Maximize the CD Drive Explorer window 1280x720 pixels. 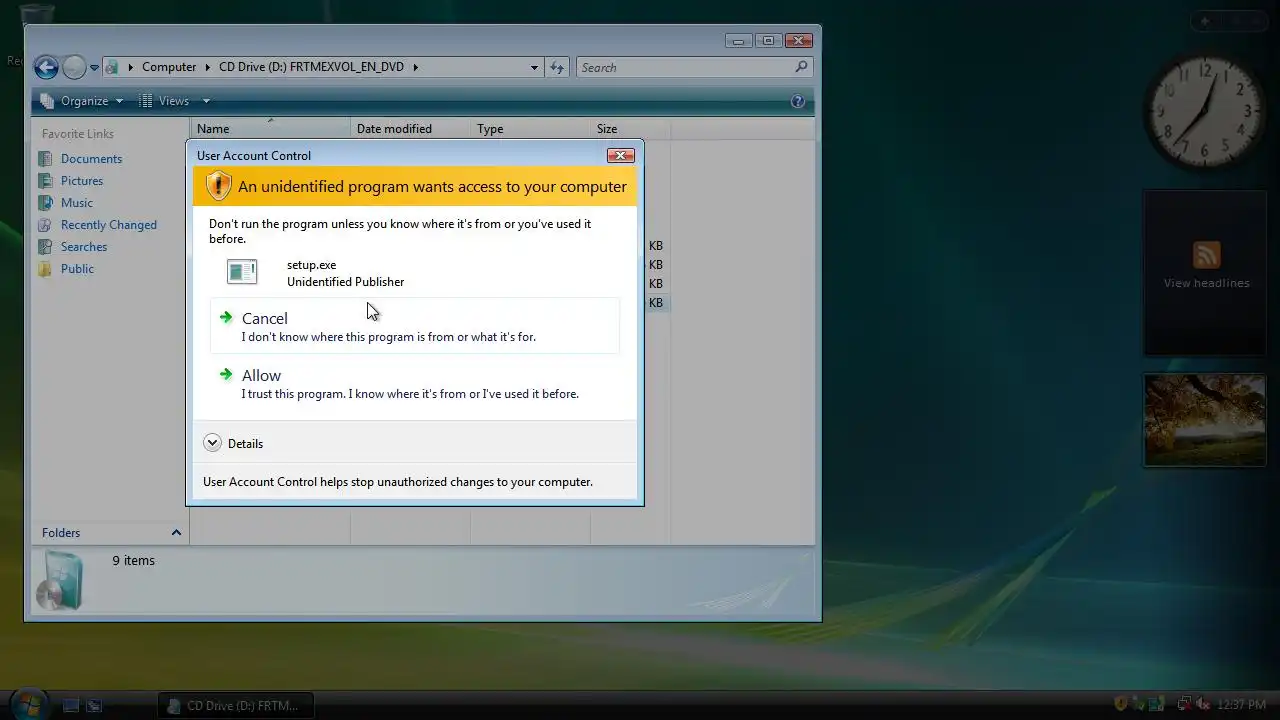pos(768,41)
